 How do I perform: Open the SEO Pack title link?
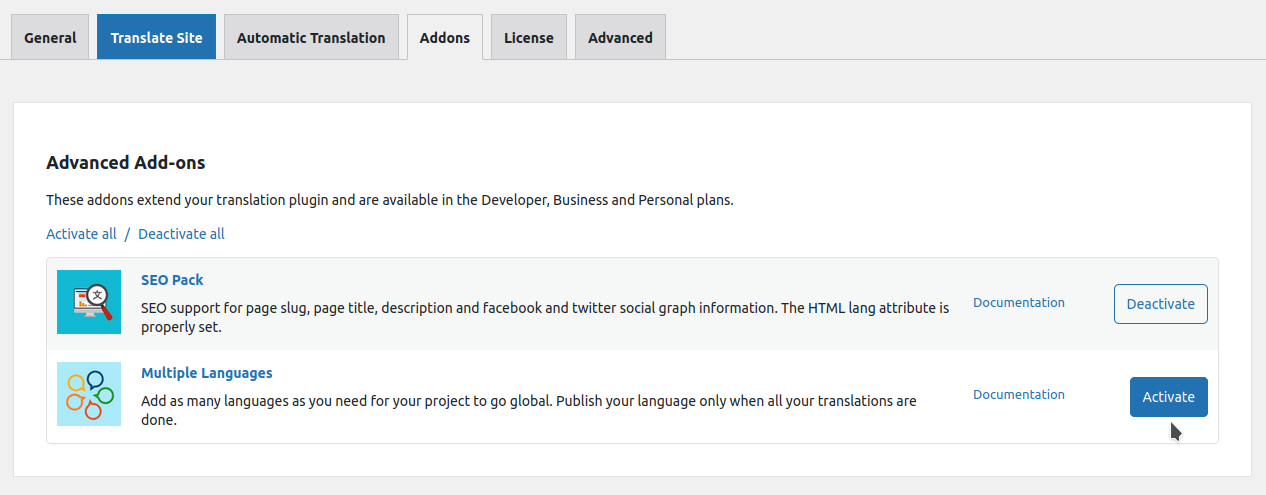point(172,280)
